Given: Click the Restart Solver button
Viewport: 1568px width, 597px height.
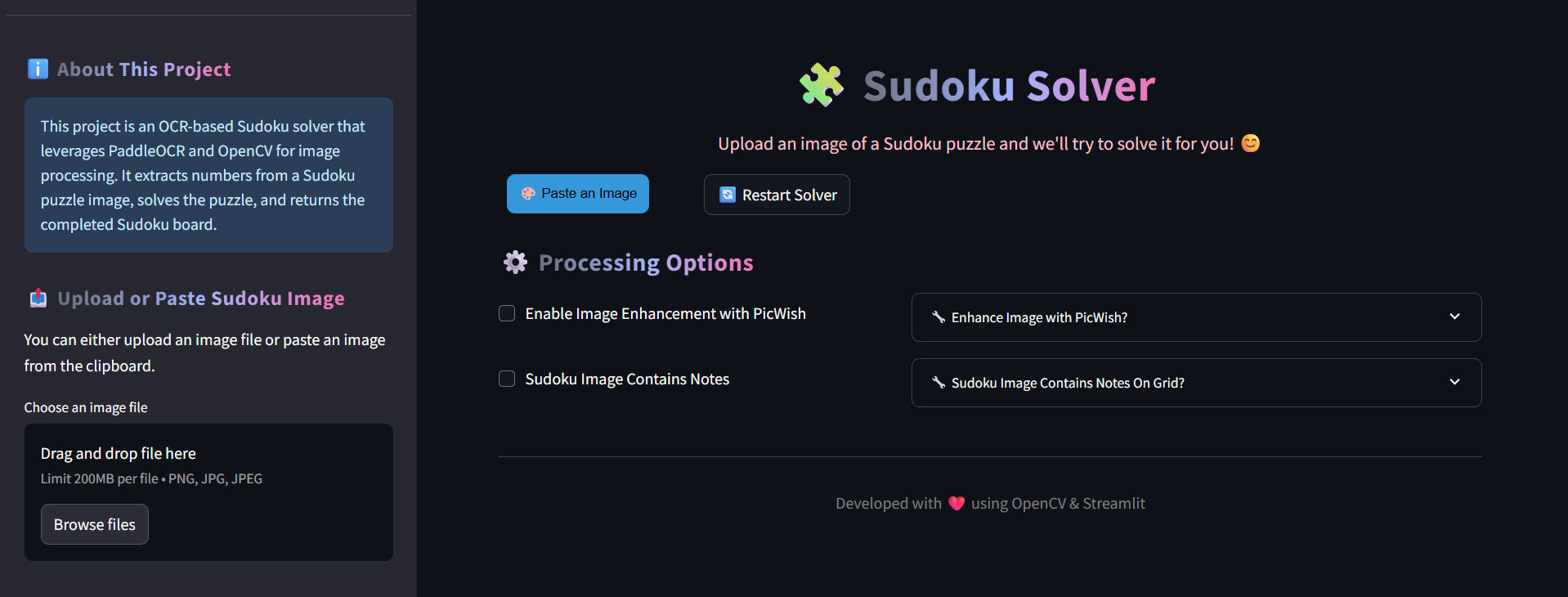Looking at the screenshot, I should point(776,195).
